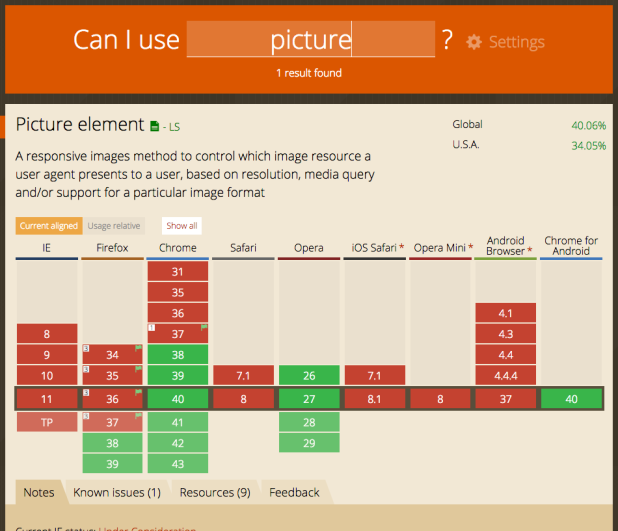The image size is (618, 531).
Task: Click the flag icon on Chrome 37
Action: (x=204, y=328)
